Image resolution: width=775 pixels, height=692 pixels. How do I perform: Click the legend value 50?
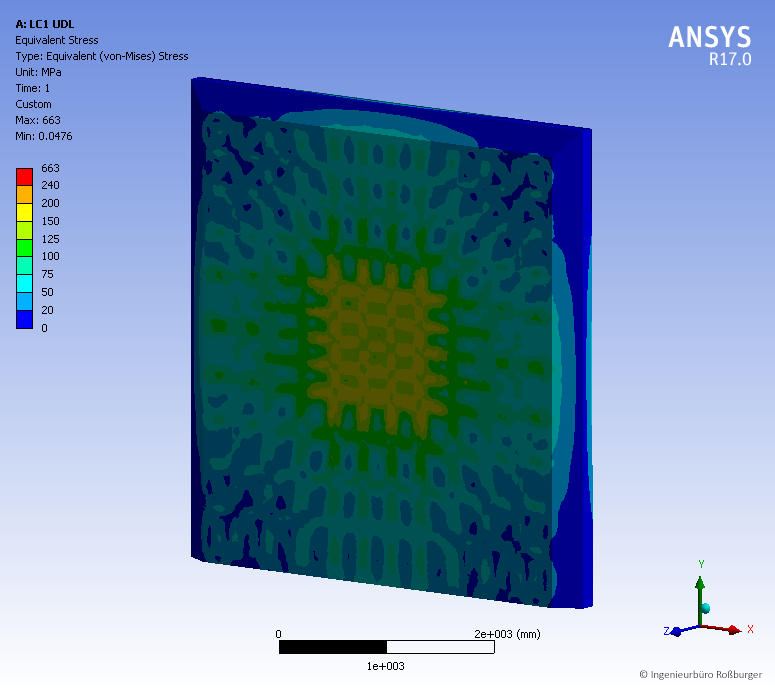point(47,292)
